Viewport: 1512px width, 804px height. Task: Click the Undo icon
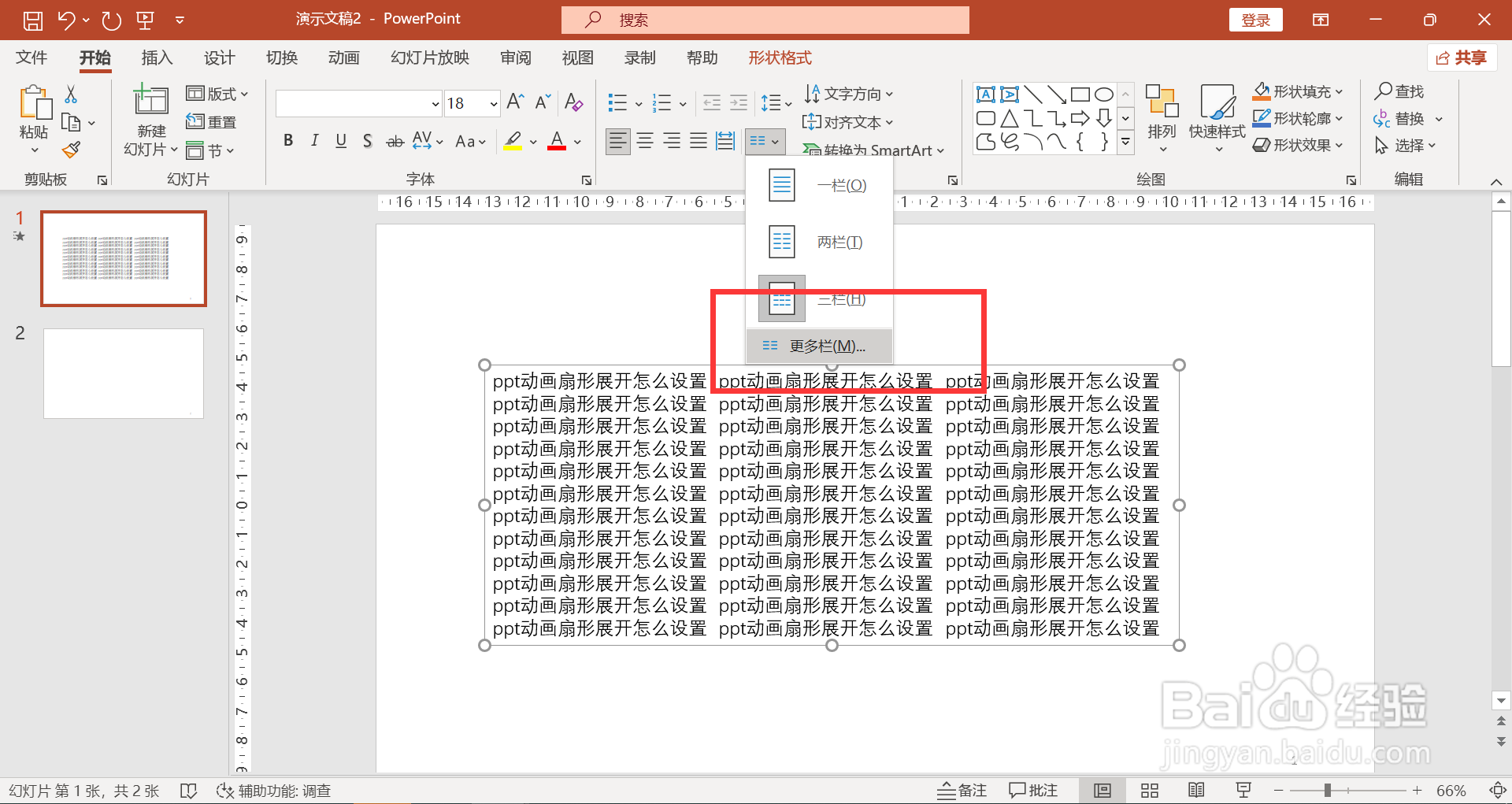coord(67,20)
